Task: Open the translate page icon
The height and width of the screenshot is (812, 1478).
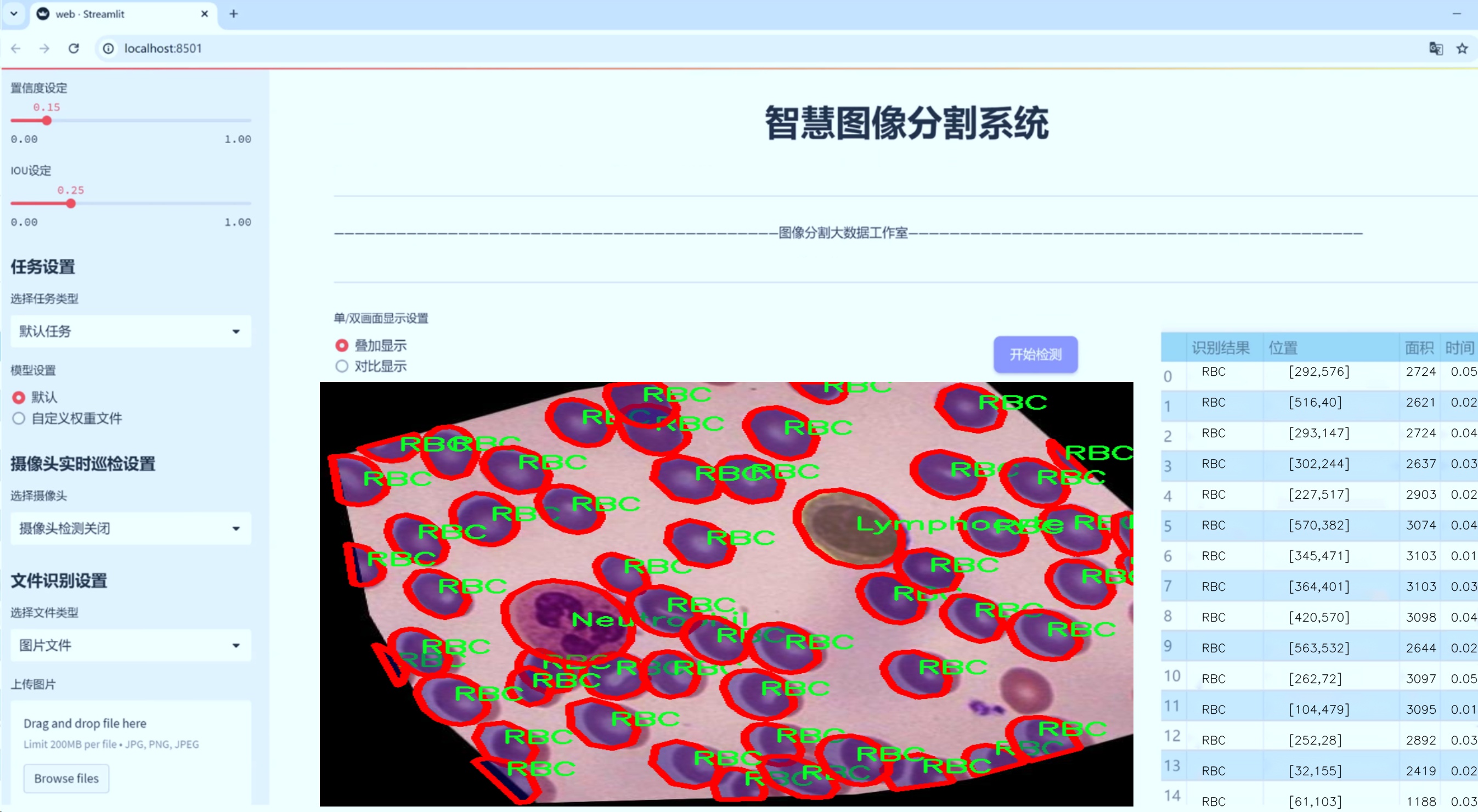Action: coord(1436,48)
